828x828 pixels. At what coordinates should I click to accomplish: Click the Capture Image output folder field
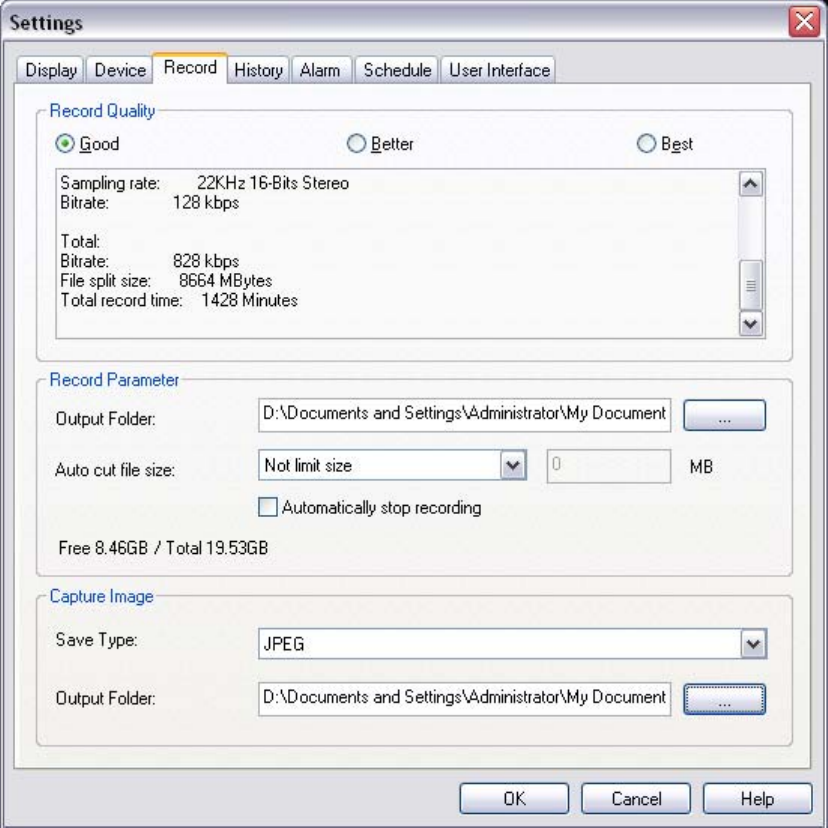[465, 699]
